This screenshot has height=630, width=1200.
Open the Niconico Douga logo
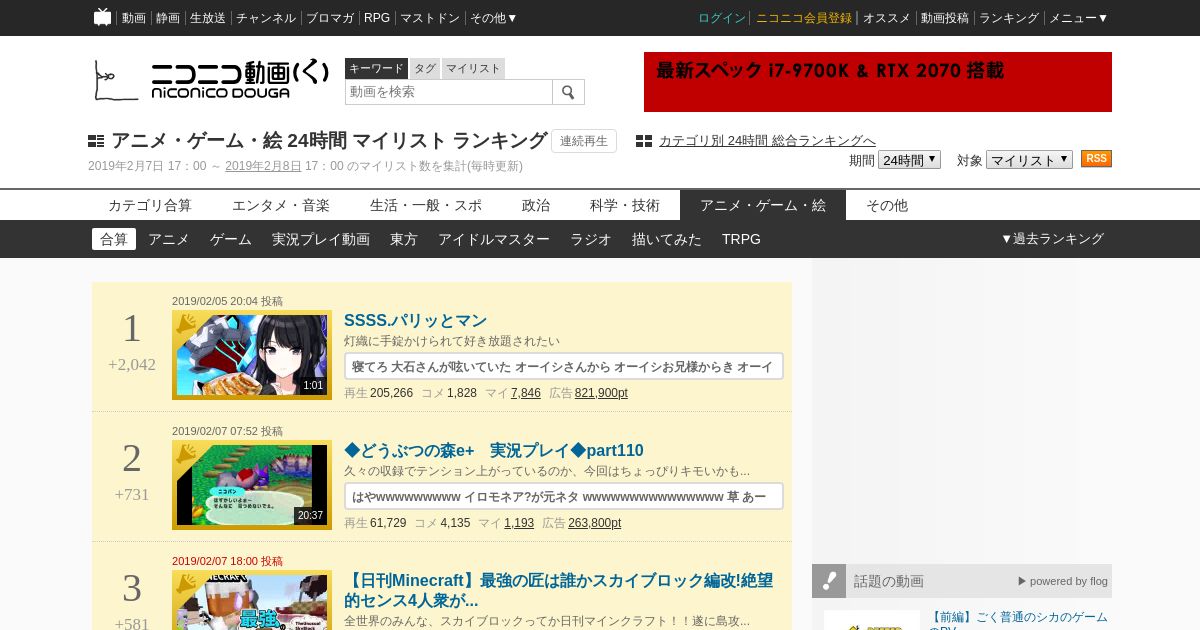pos(211,80)
